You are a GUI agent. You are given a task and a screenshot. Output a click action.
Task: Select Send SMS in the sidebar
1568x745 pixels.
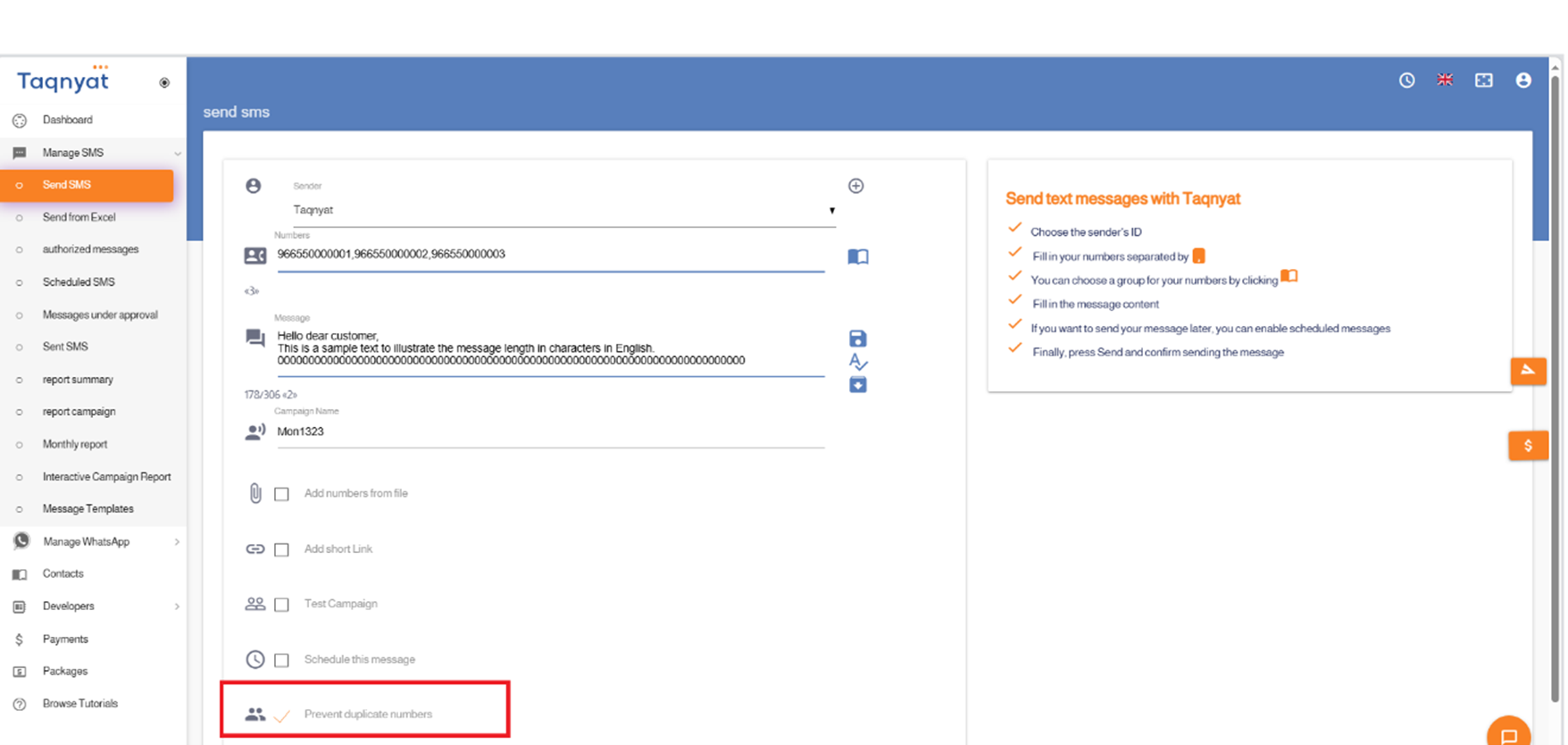pyautogui.click(x=87, y=185)
